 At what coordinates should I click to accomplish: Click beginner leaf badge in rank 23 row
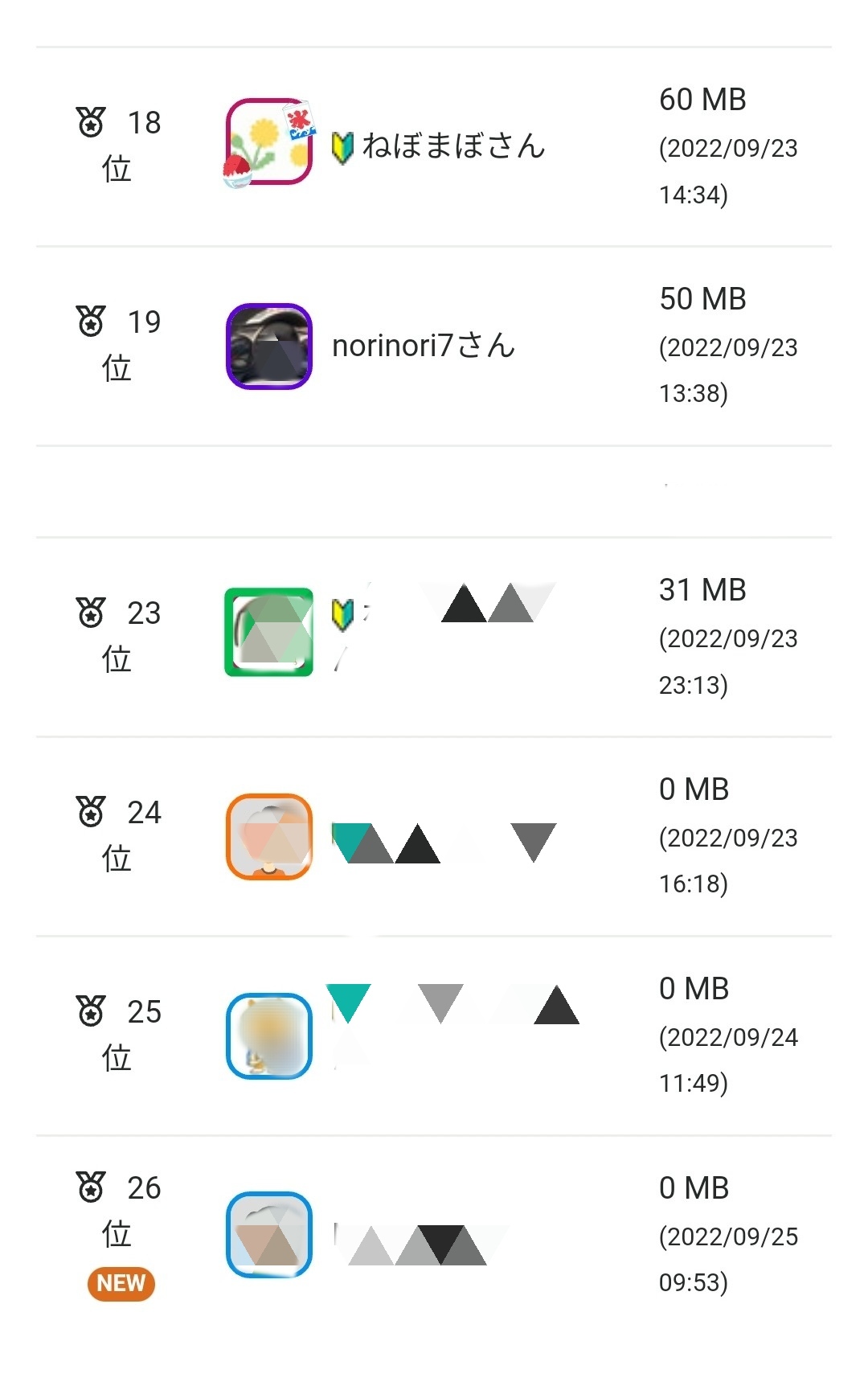pos(343,615)
